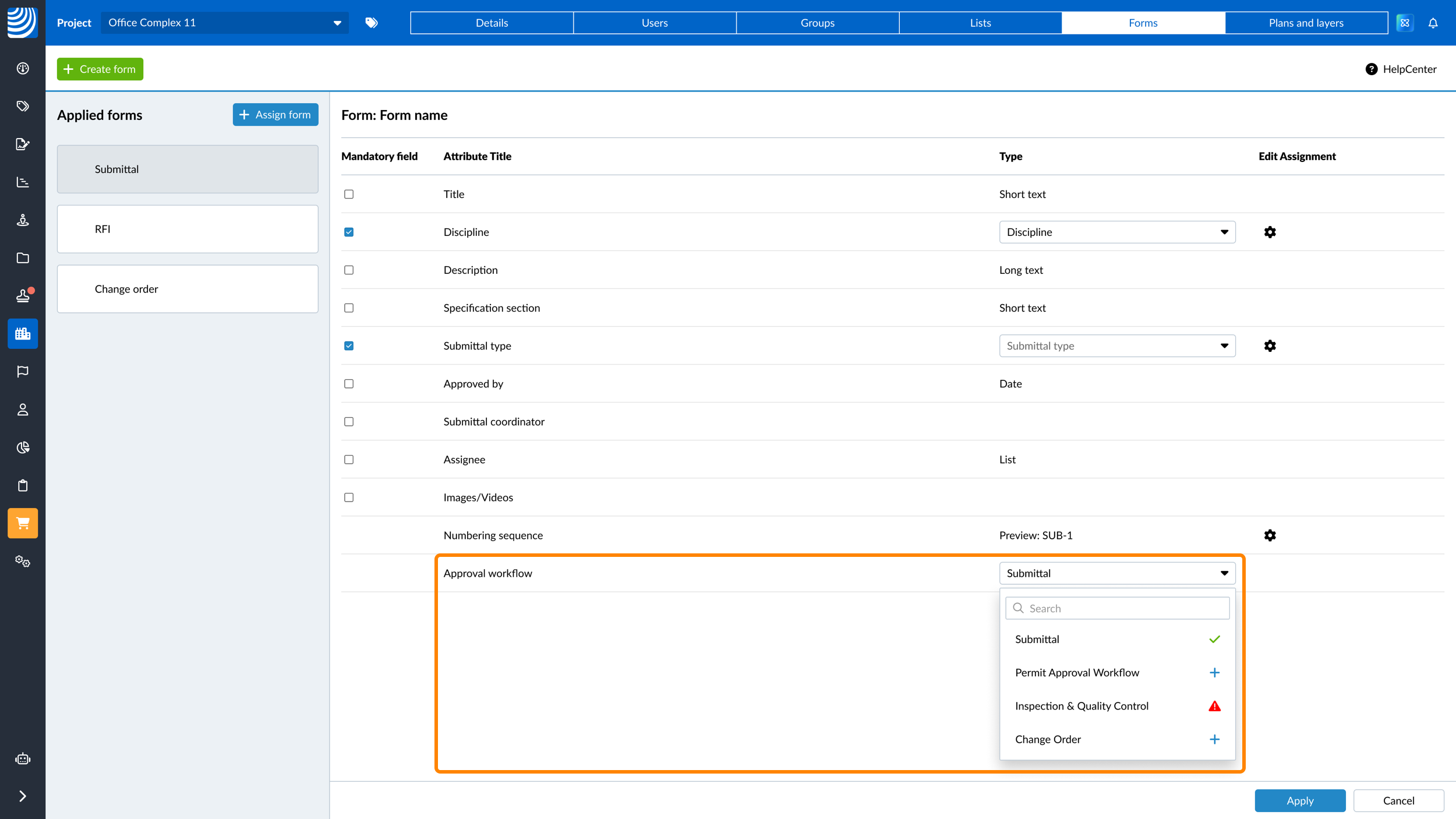This screenshot has width=1456, height=819.
Task: Click the flag icon in sidebar
Action: 23,372
